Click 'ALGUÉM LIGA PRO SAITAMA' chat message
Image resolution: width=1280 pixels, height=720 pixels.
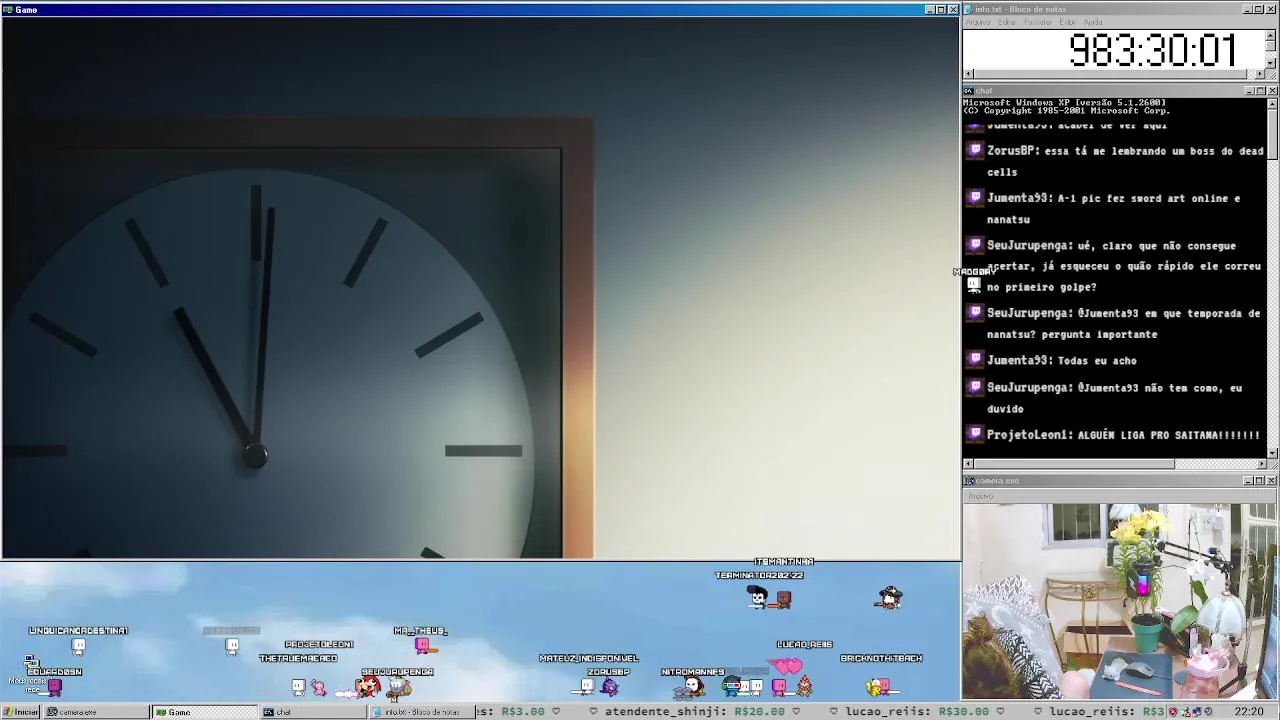[1169, 435]
